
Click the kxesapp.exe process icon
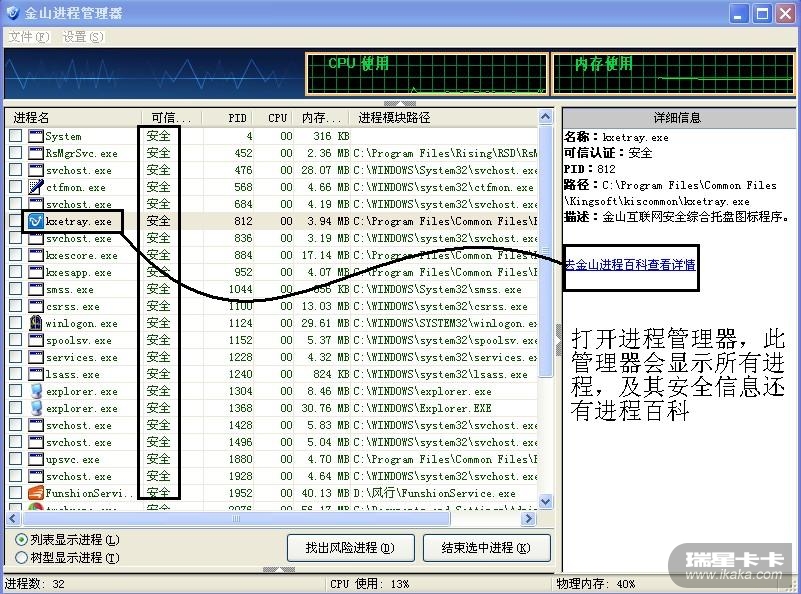coord(36,272)
